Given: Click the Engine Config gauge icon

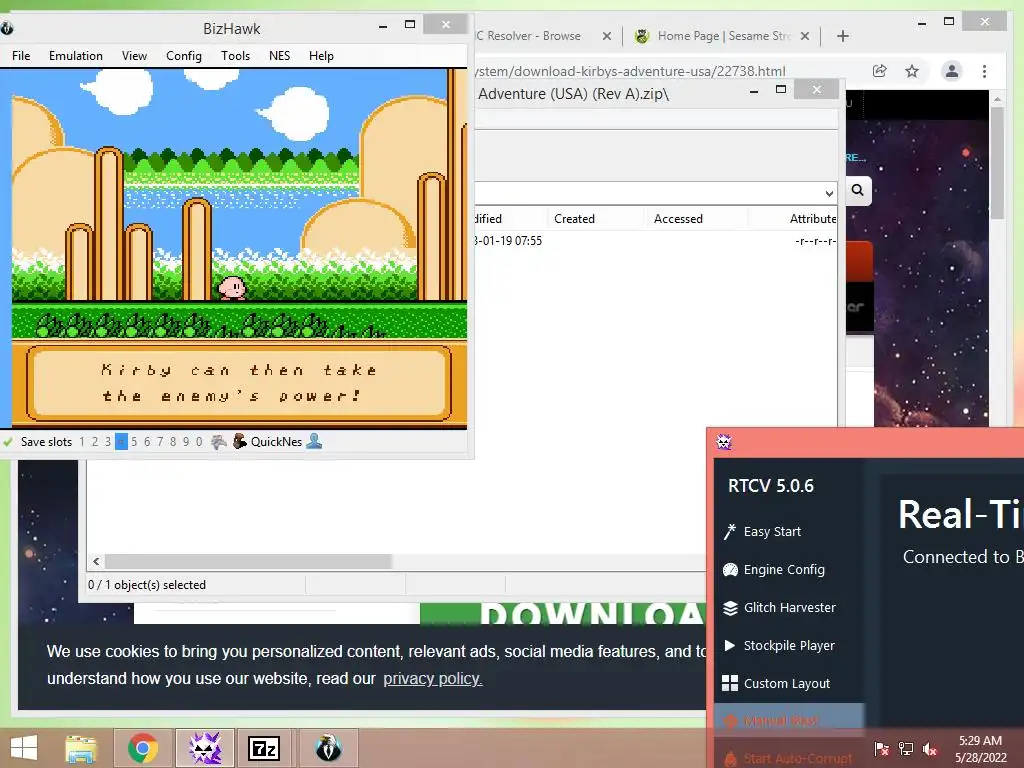Looking at the screenshot, I should click(730, 569).
